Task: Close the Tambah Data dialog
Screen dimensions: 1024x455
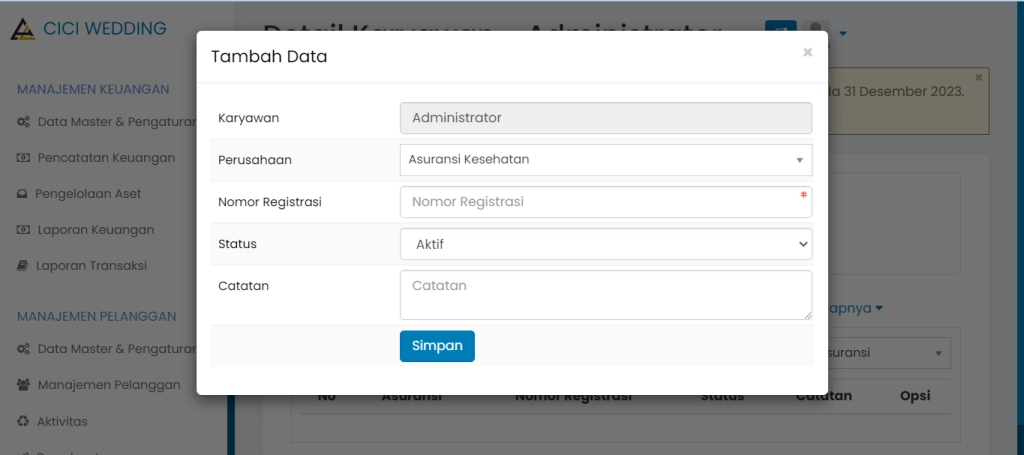Action: [807, 53]
